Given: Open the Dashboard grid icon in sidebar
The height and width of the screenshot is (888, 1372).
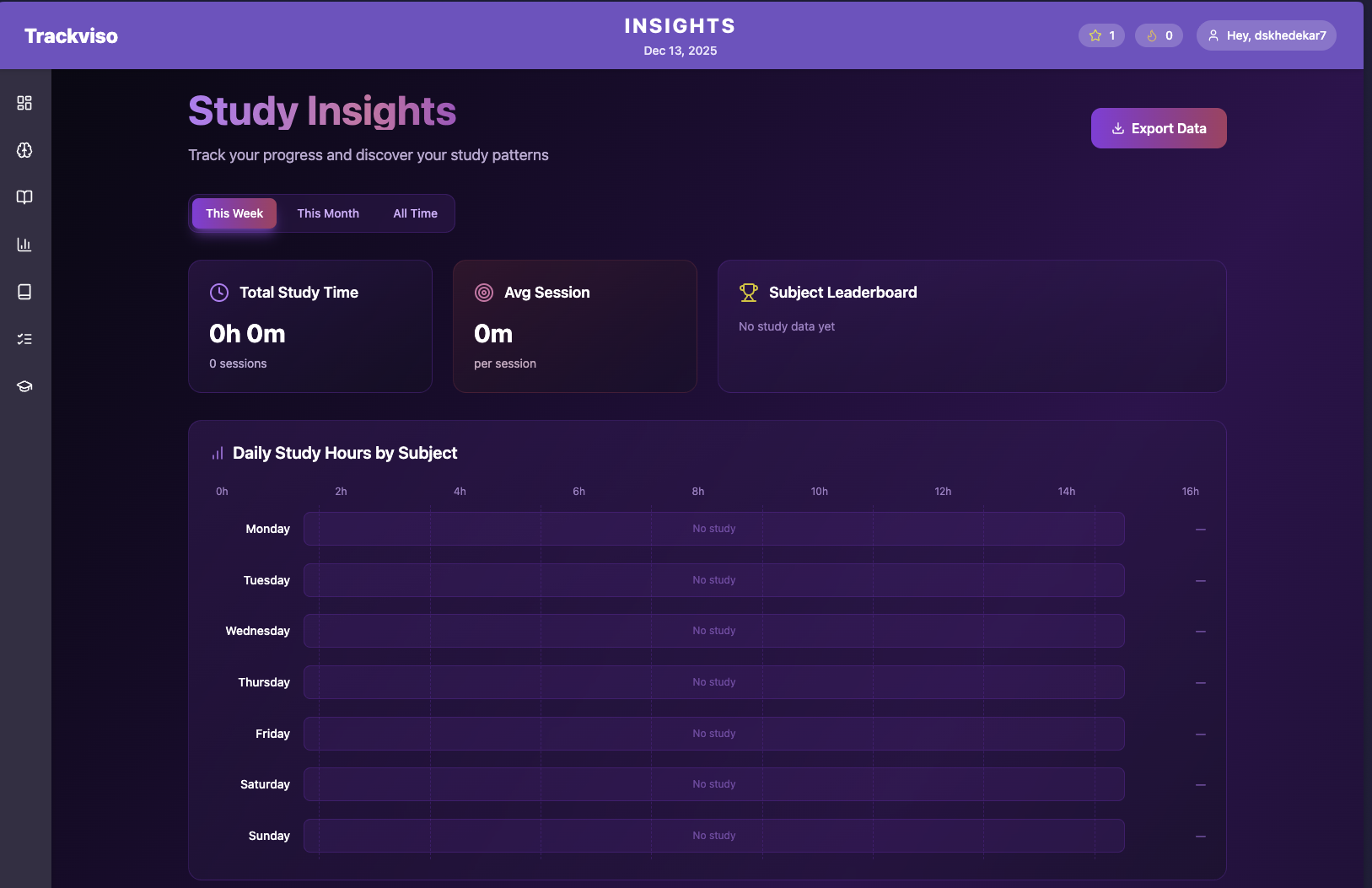Looking at the screenshot, I should [24, 103].
